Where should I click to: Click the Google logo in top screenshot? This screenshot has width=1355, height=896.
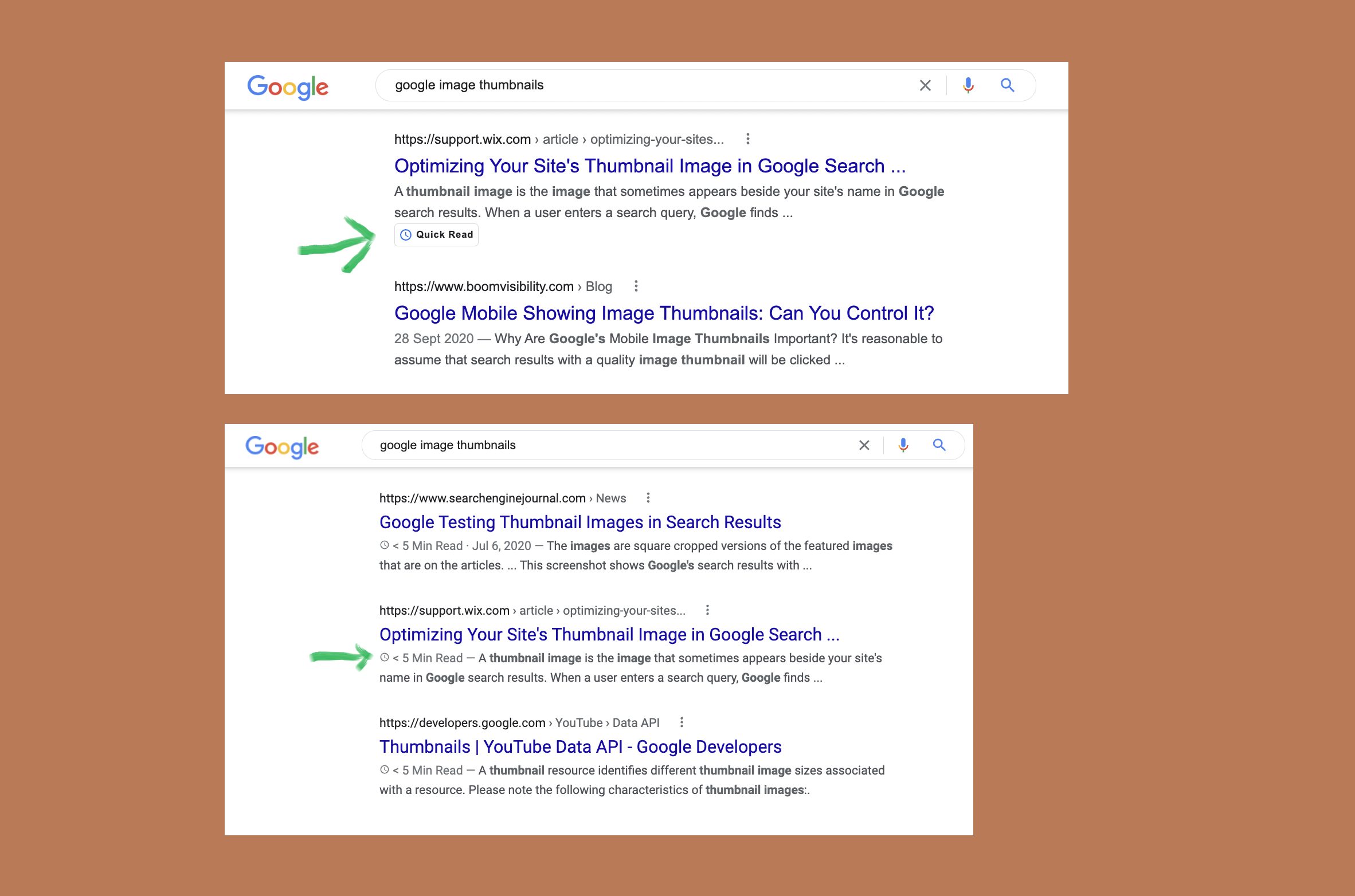pyautogui.click(x=288, y=87)
